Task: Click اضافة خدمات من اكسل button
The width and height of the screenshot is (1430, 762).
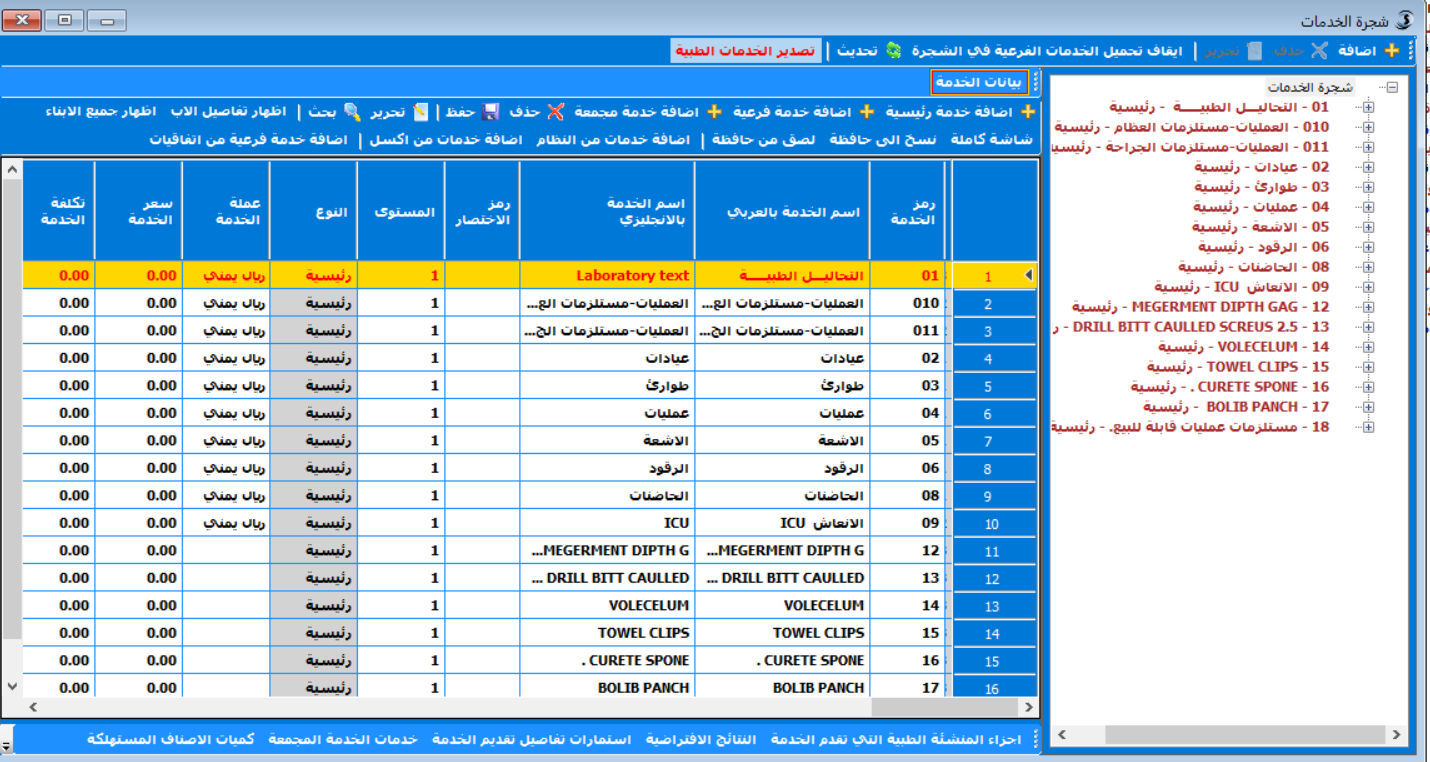Action: pos(446,140)
